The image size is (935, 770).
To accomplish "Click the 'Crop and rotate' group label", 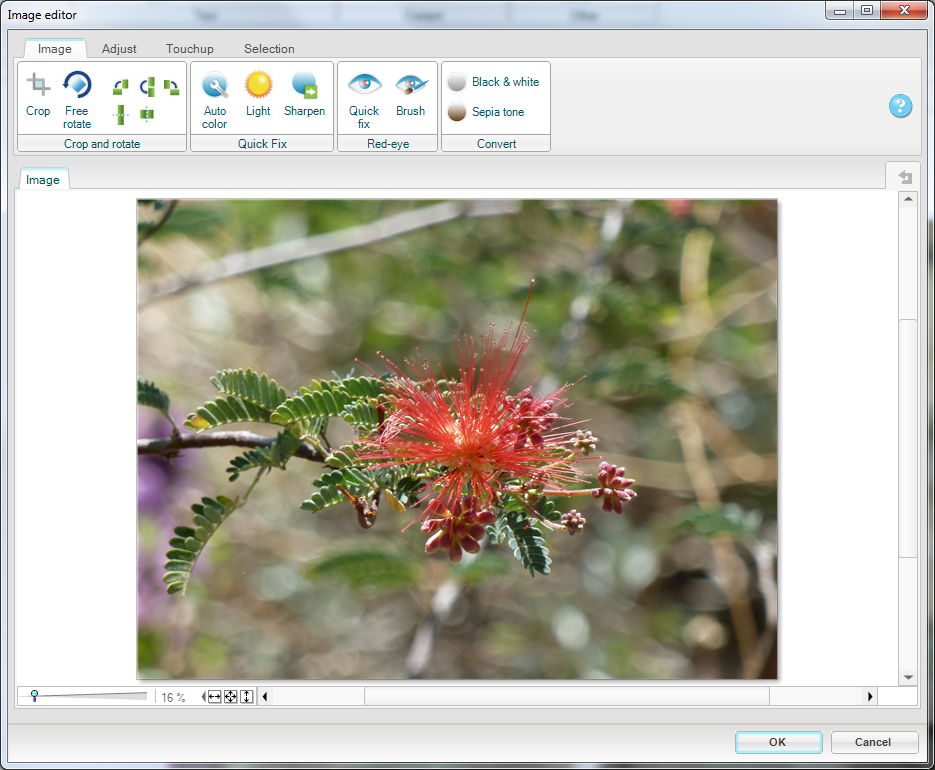I will click(x=102, y=144).
